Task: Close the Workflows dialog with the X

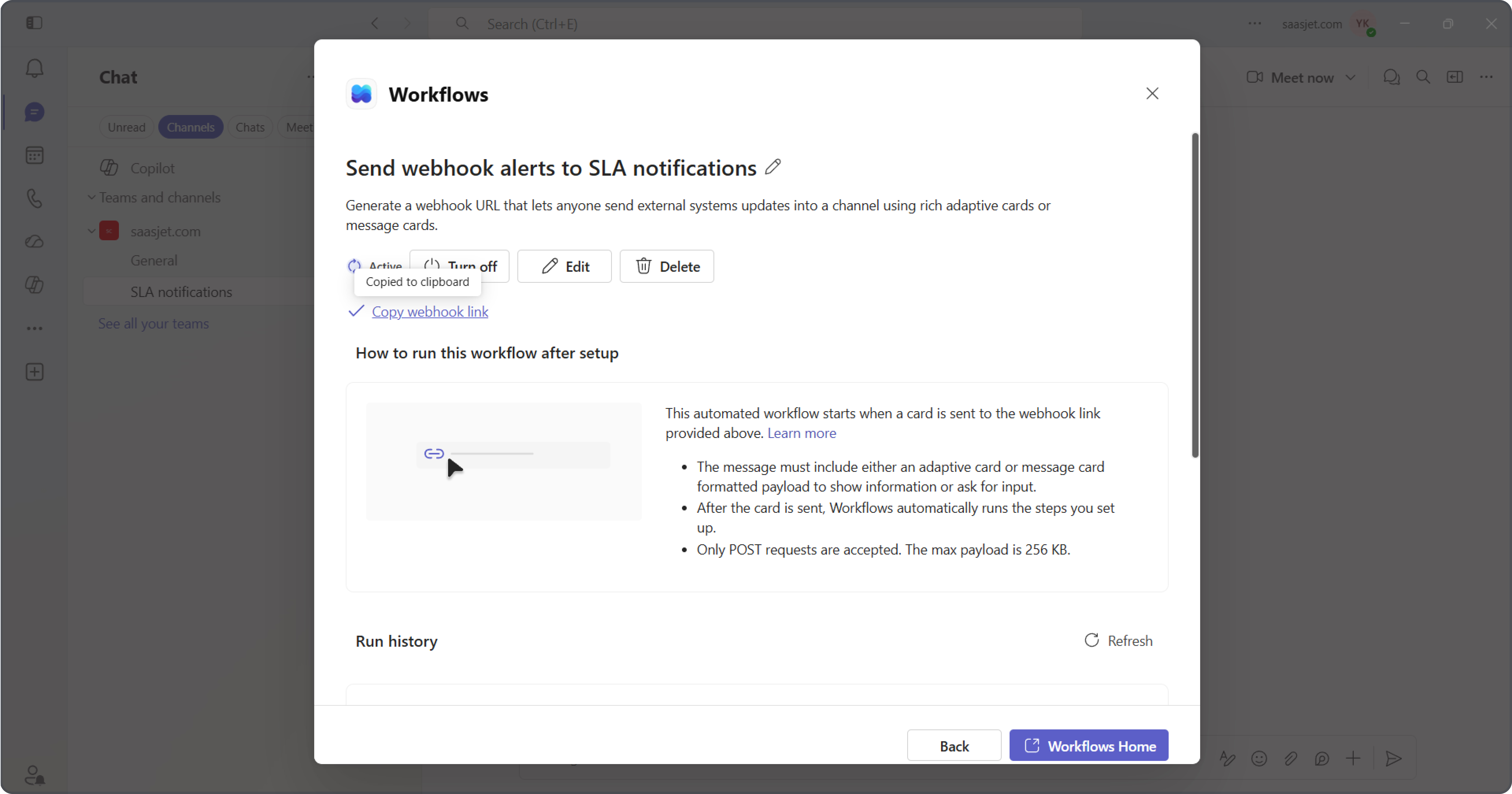Action: point(1152,93)
